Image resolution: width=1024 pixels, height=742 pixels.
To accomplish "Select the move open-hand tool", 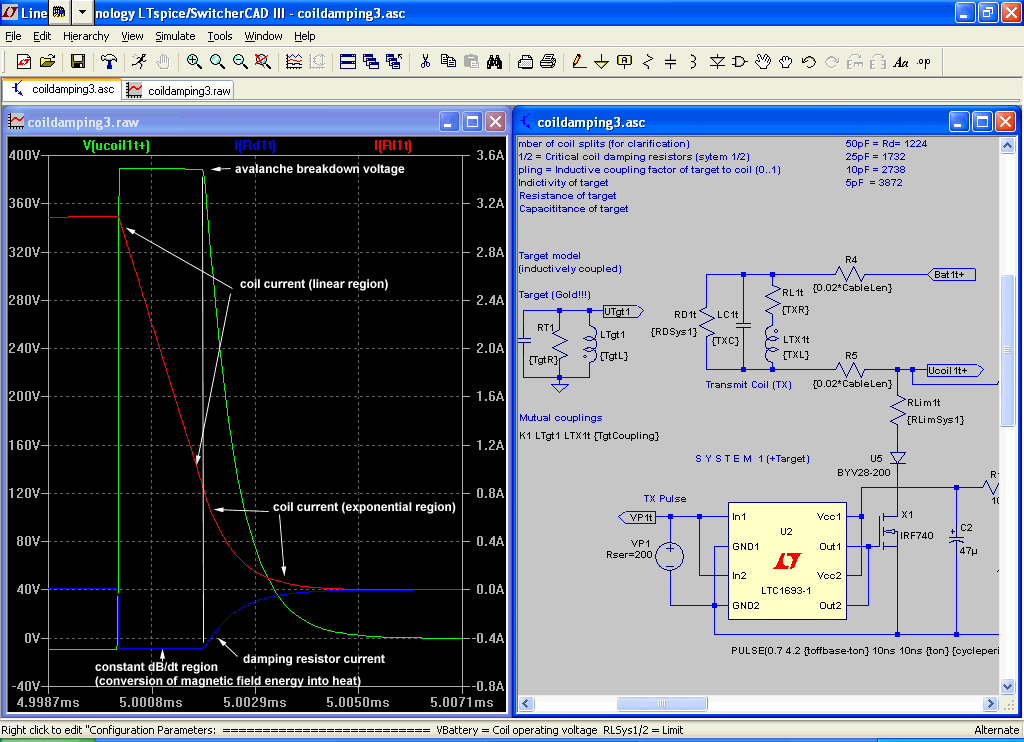I will (763, 61).
